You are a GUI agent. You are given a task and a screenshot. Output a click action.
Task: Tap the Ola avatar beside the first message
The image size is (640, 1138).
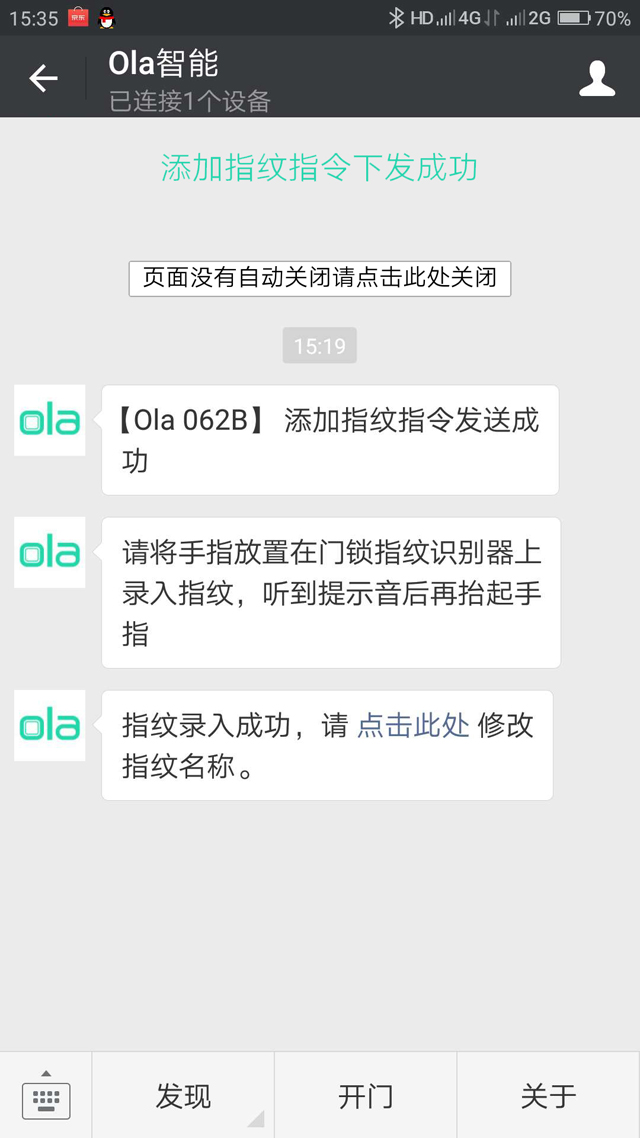tap(49, 420)
